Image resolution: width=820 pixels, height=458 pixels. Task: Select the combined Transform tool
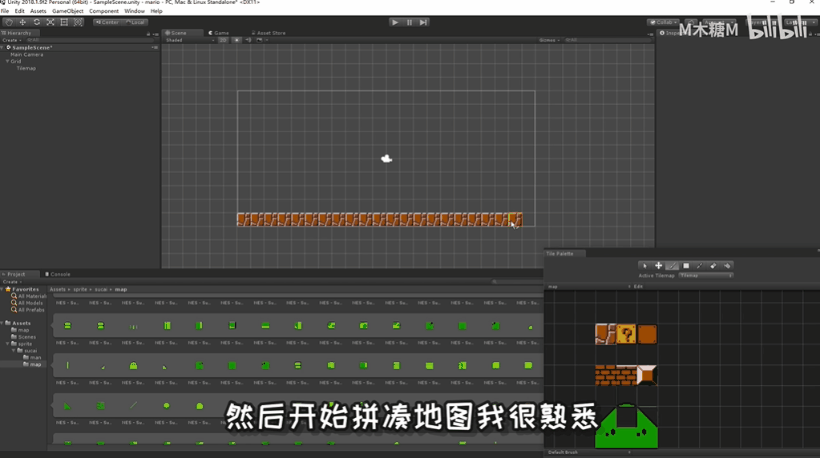(x=78, y=22)
